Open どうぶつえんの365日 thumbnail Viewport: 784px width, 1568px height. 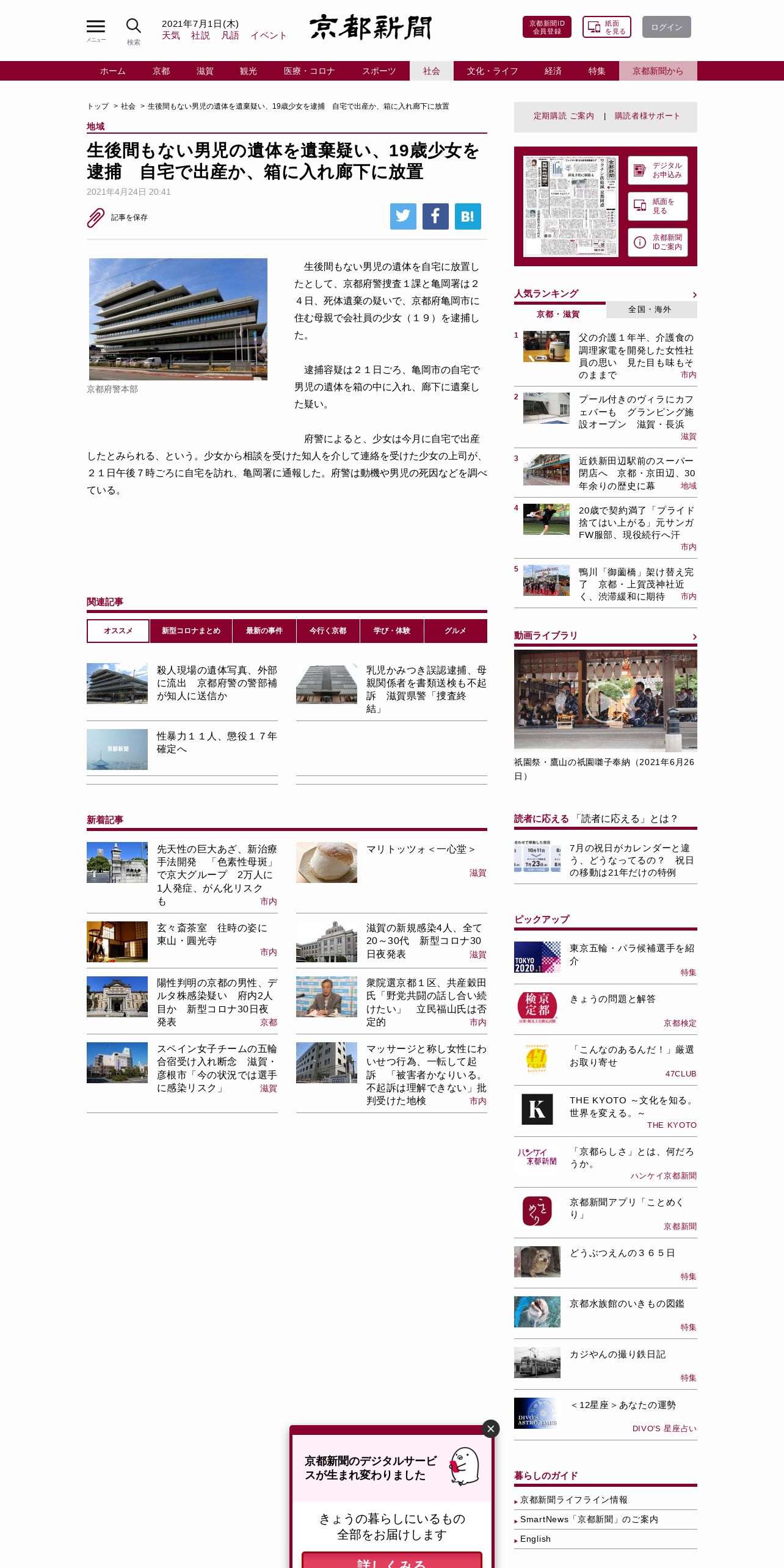coord(537,1261)
